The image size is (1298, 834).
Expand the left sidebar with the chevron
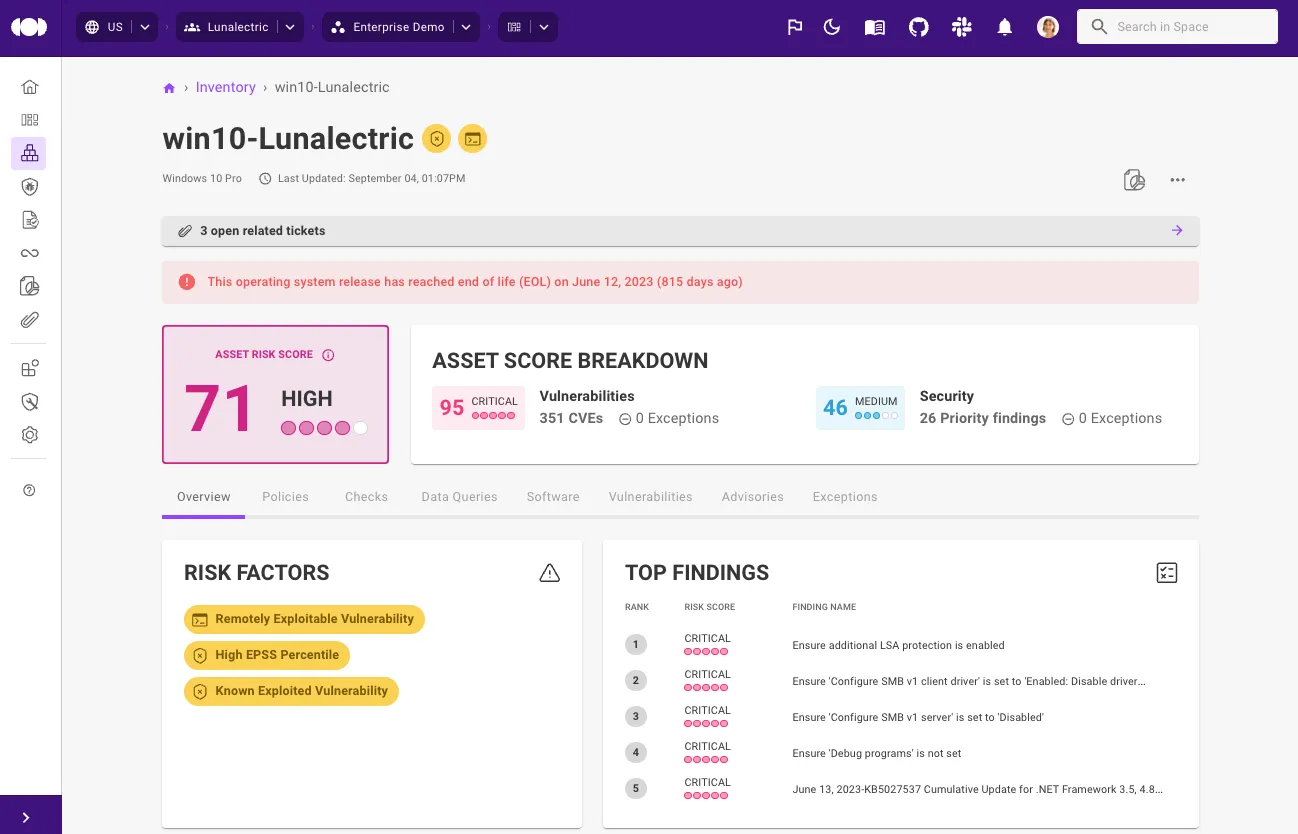(x=26, y=817)
